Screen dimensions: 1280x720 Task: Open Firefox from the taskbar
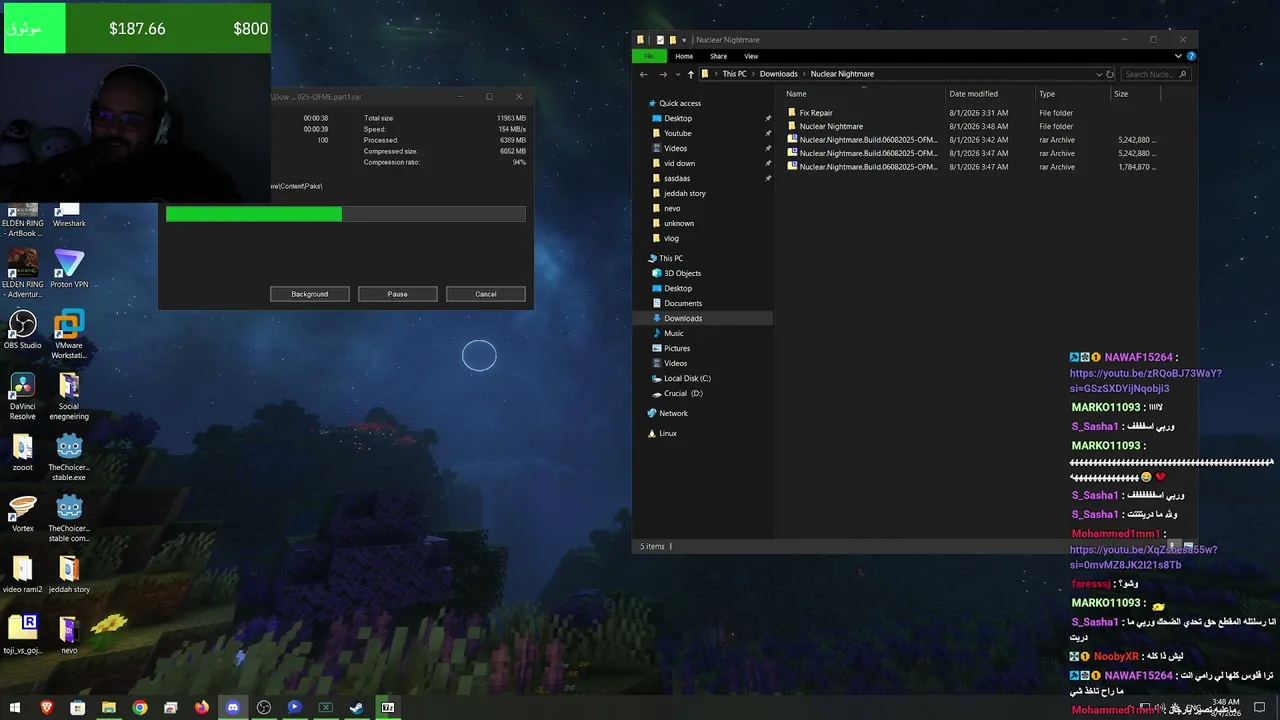click(x=202, y=707)
